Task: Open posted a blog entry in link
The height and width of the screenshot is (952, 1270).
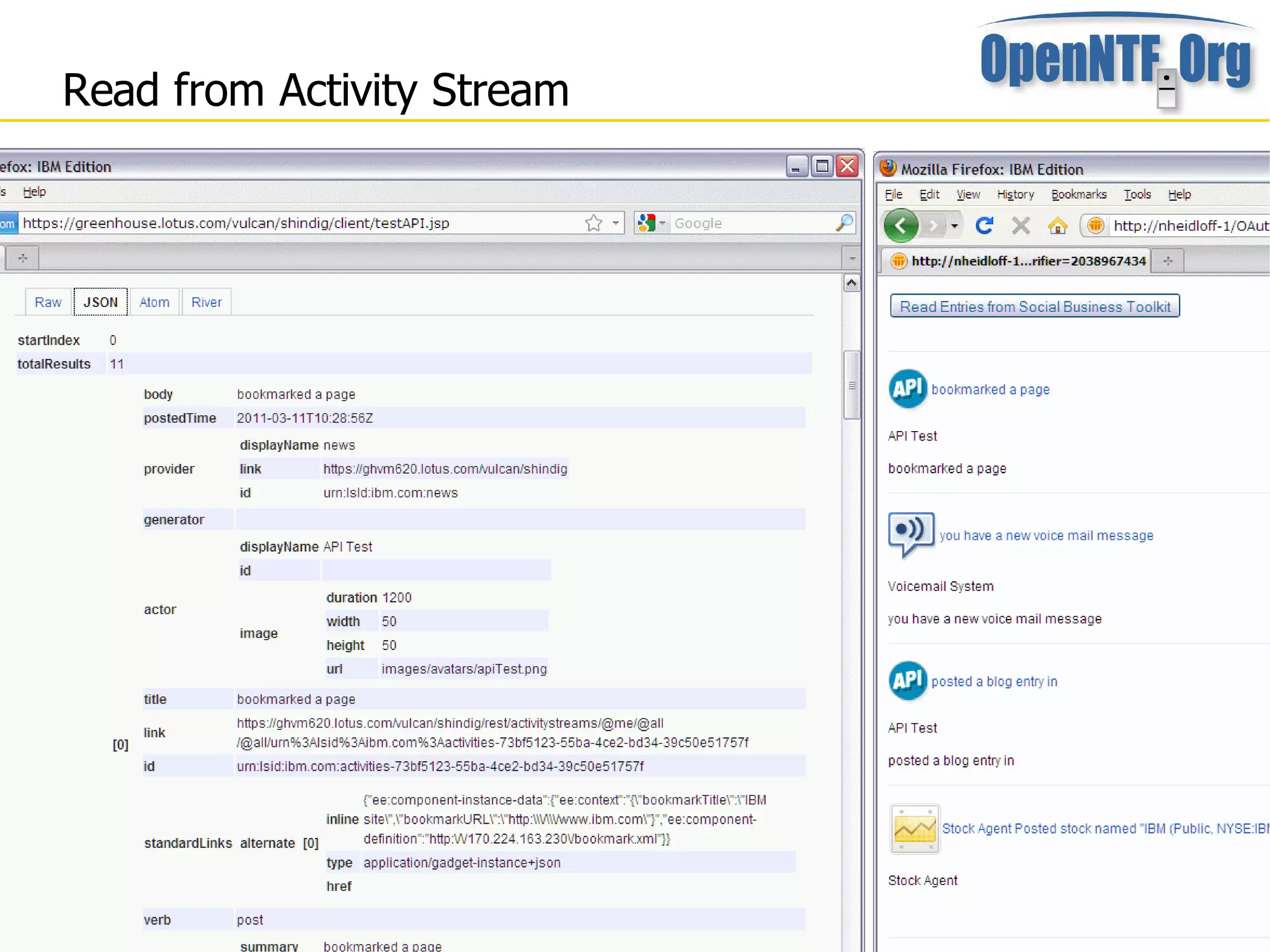Action: pyautogui.click(x=994, y=681)
